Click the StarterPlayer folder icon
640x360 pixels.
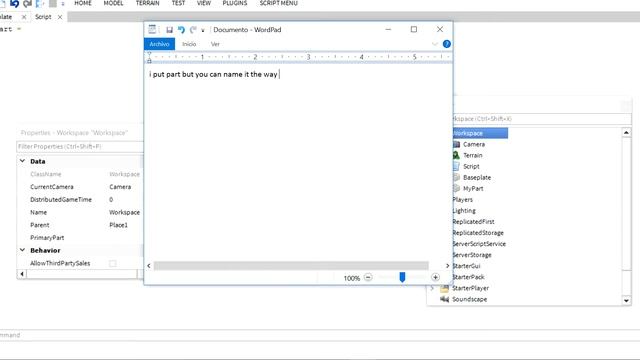(x=444, y=288)
